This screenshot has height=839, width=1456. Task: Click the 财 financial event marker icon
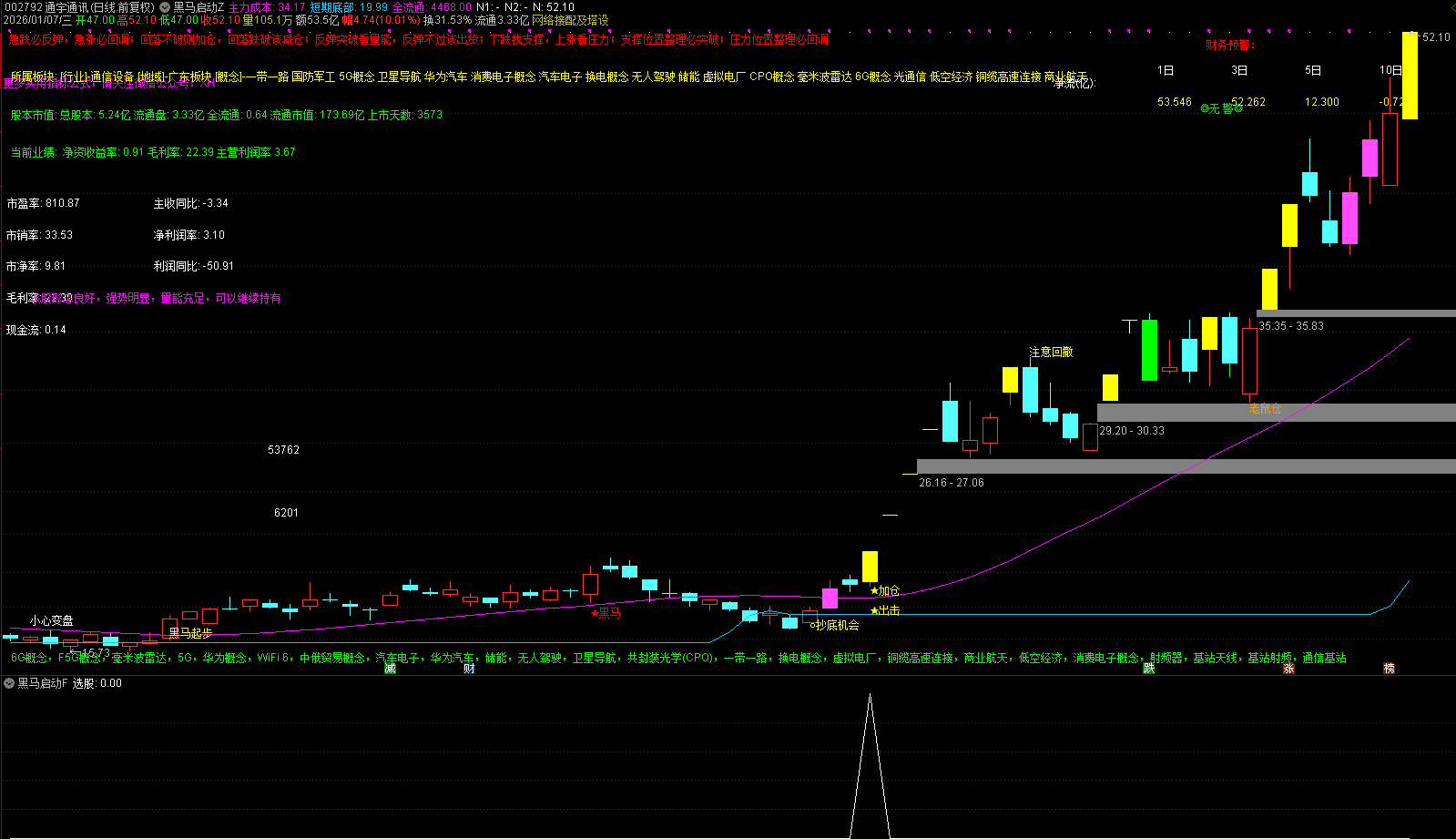tap(469, 669)
